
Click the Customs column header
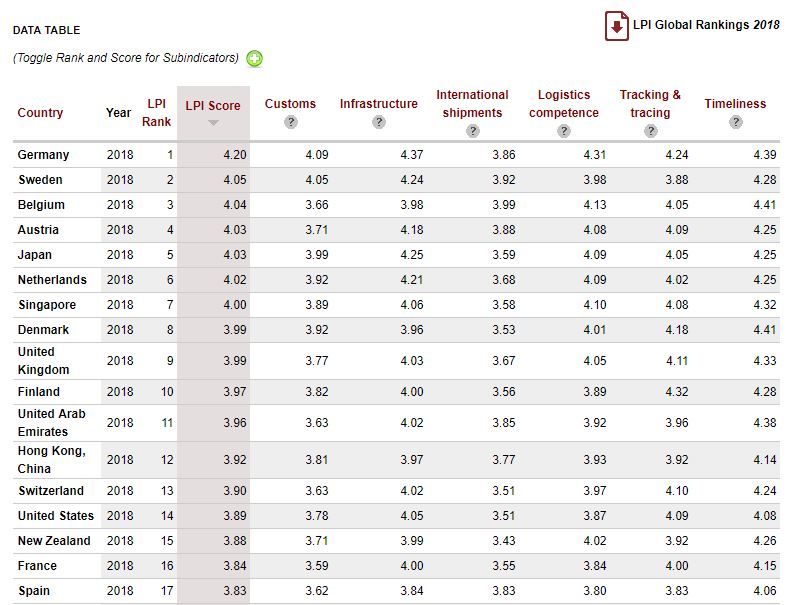click(x=290, y=104)
